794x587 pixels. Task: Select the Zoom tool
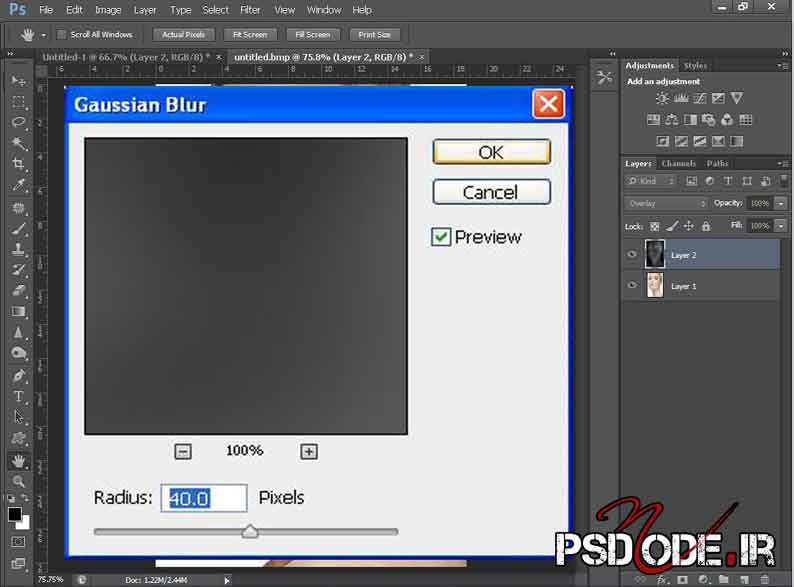[19, 481]
